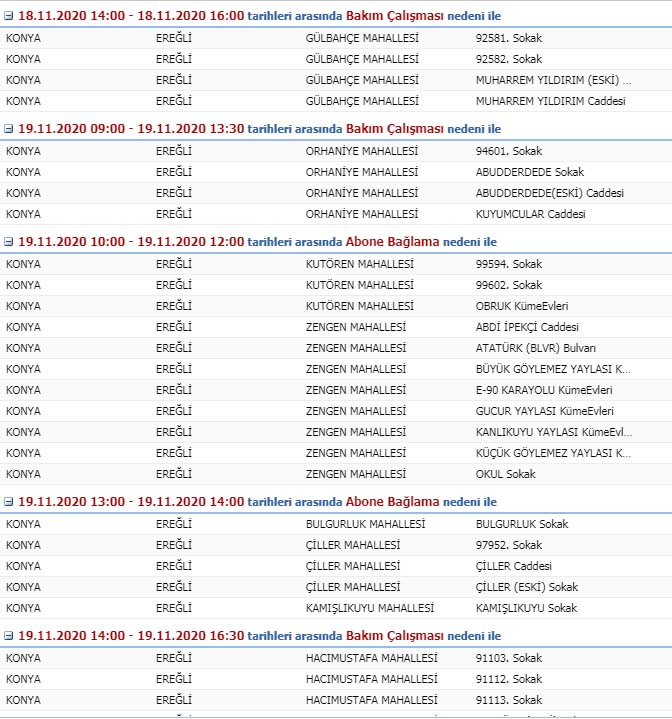Click the 19.11.2020 13:00 - 14:00 group header text

(x=257, y=502)
